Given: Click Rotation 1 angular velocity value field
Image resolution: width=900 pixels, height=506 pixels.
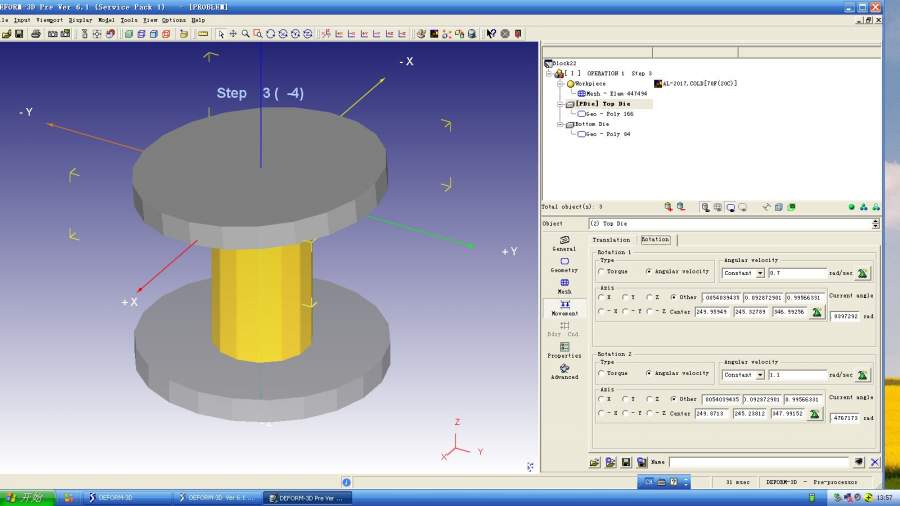Looking at the screenshot, I should click(x=797, y=273).
